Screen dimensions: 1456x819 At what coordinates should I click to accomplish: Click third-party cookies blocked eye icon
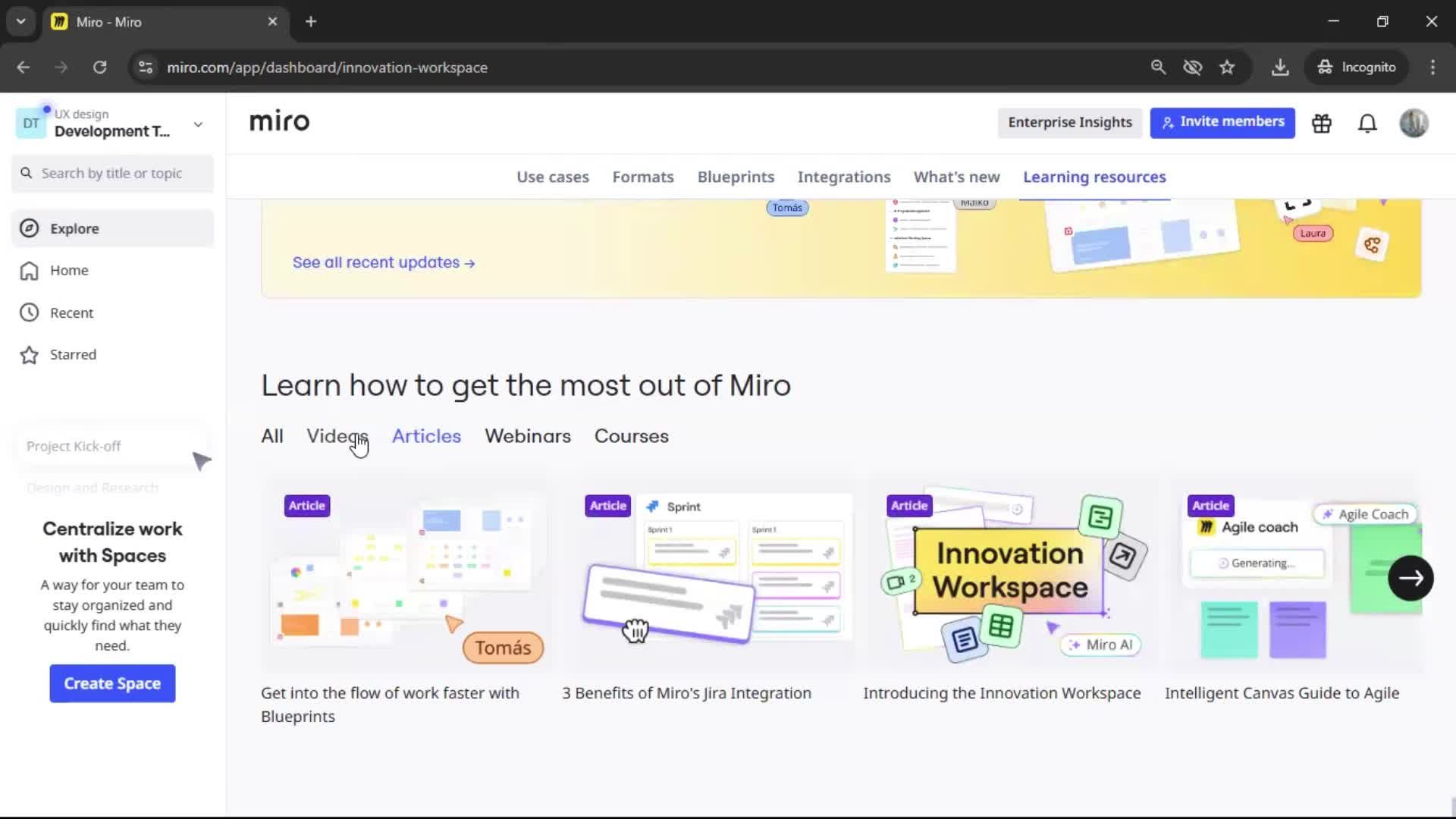1193,67
